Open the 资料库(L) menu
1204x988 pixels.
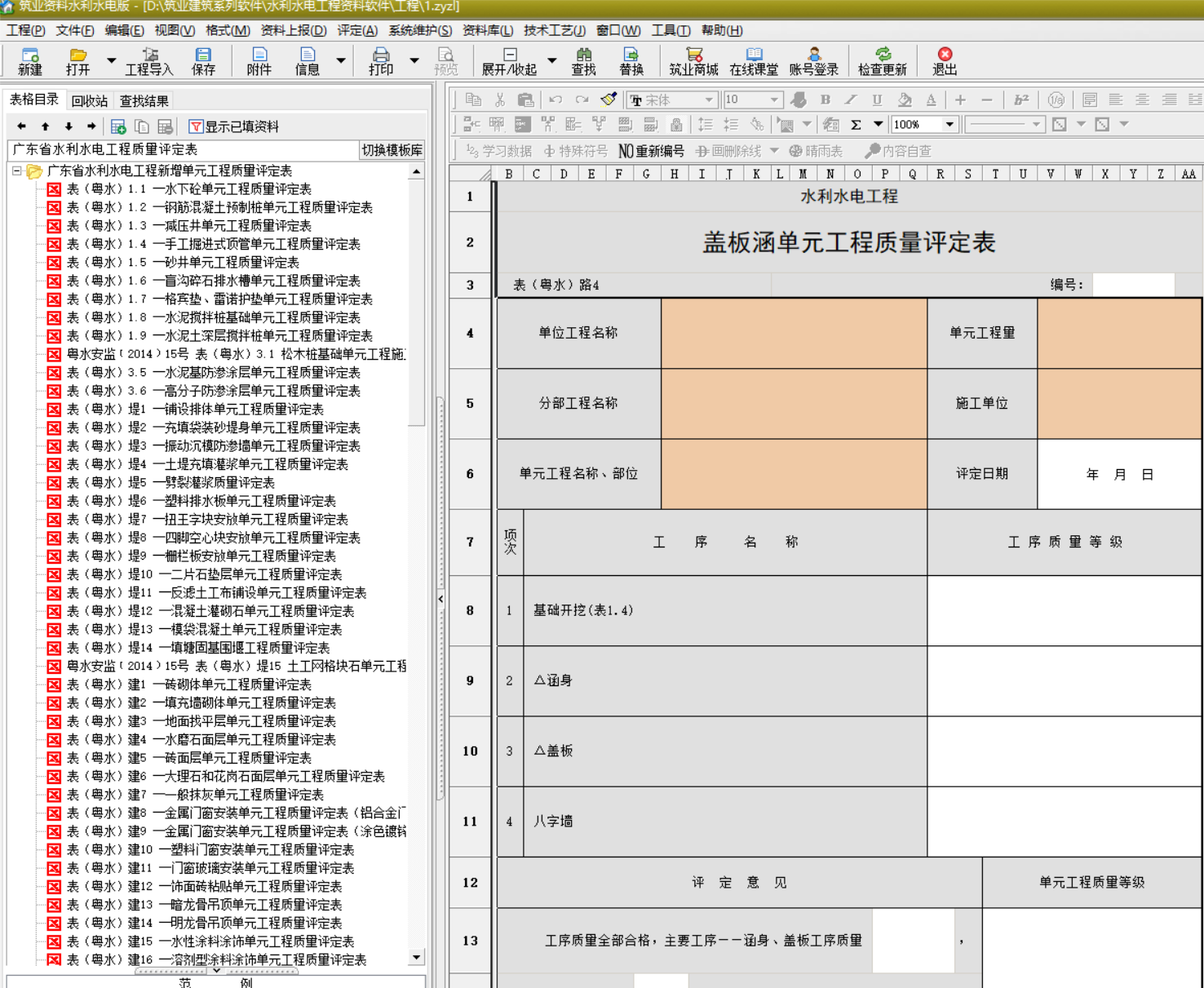[488, 30]
